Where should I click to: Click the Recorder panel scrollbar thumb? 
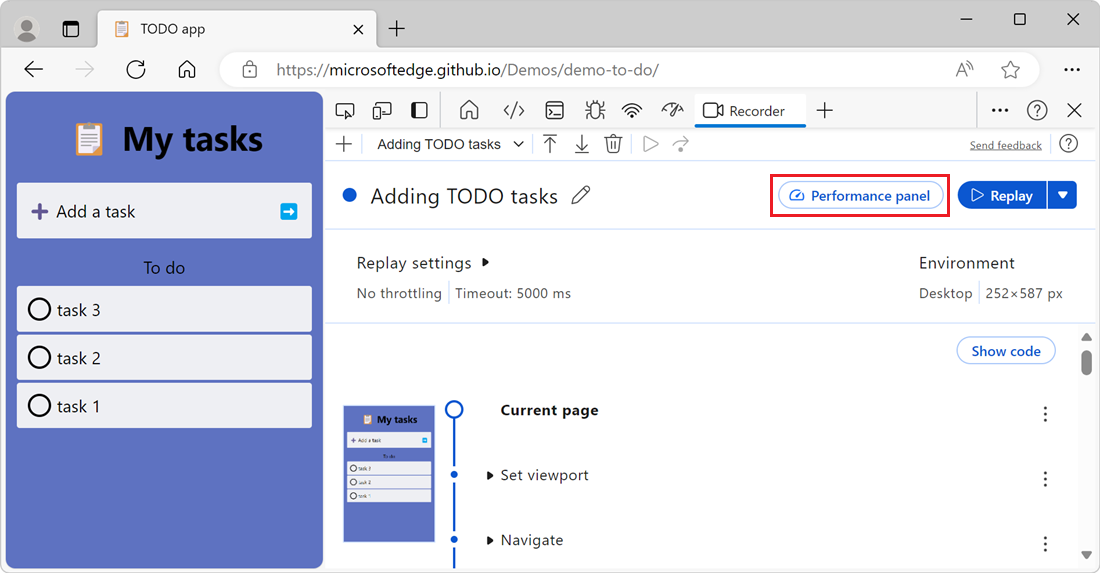1086,363
